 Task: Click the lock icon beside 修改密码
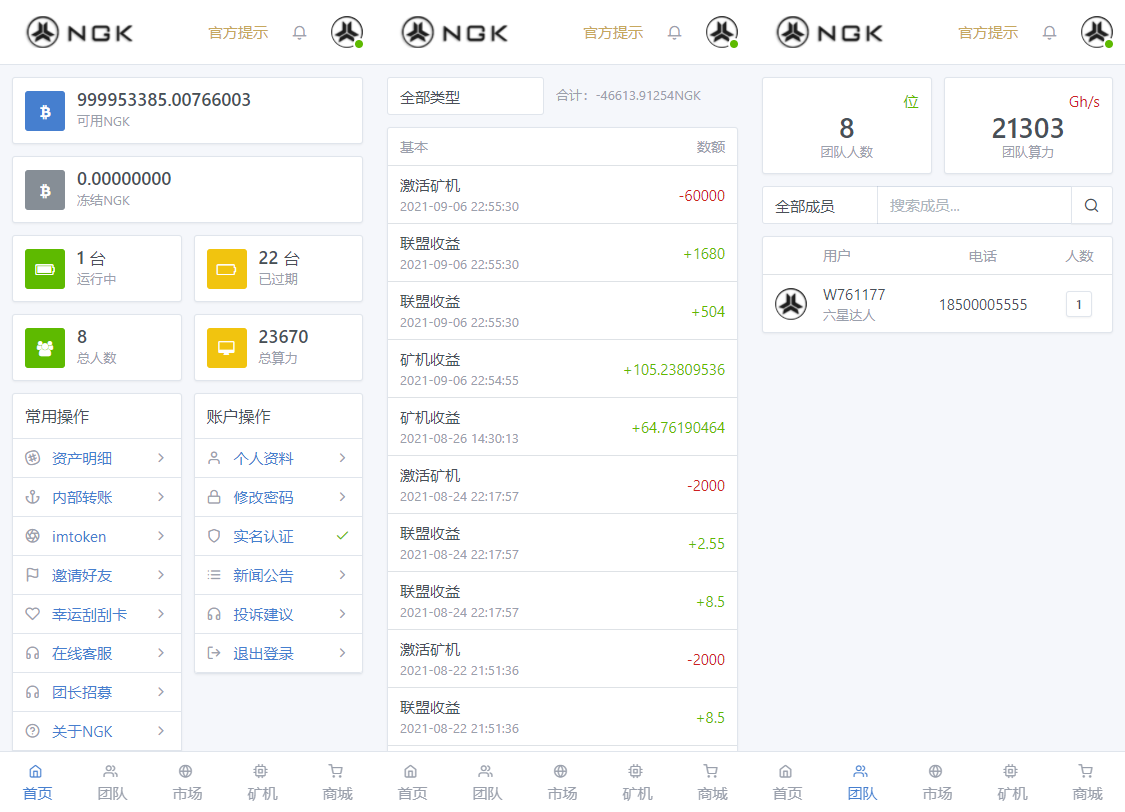(214, 497)
